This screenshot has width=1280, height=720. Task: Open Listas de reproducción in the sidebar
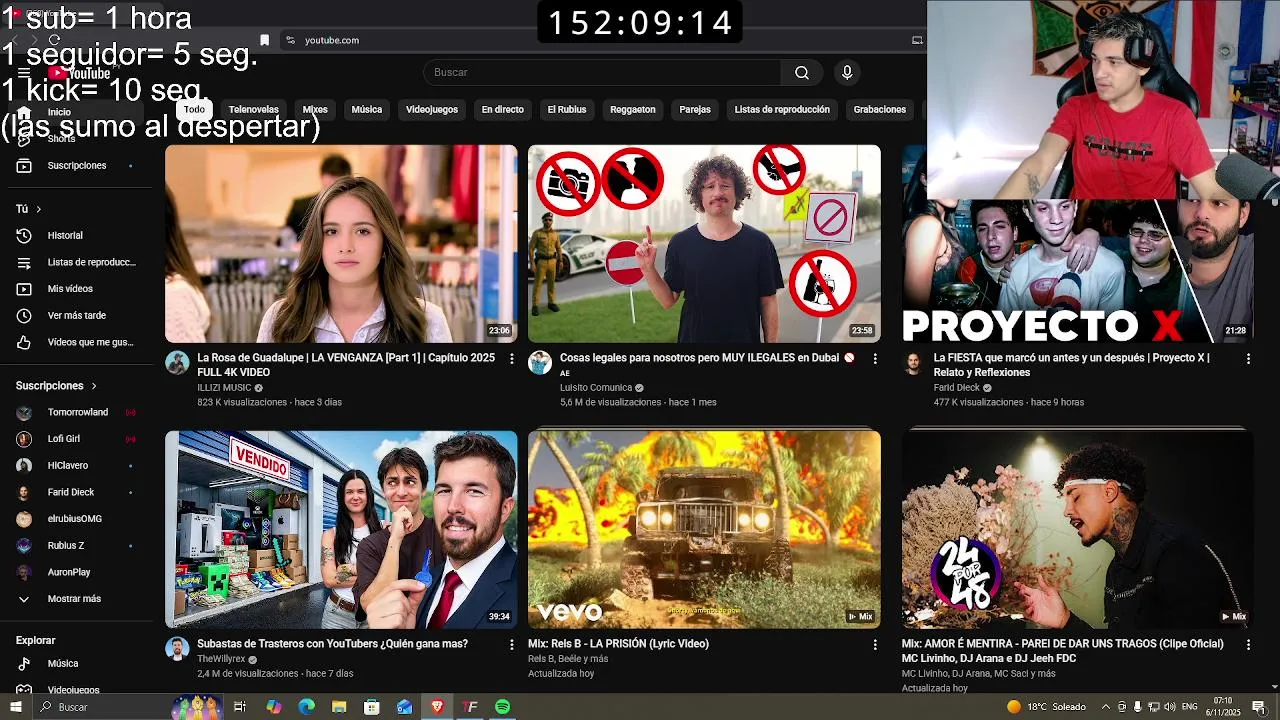coord(80,262)
